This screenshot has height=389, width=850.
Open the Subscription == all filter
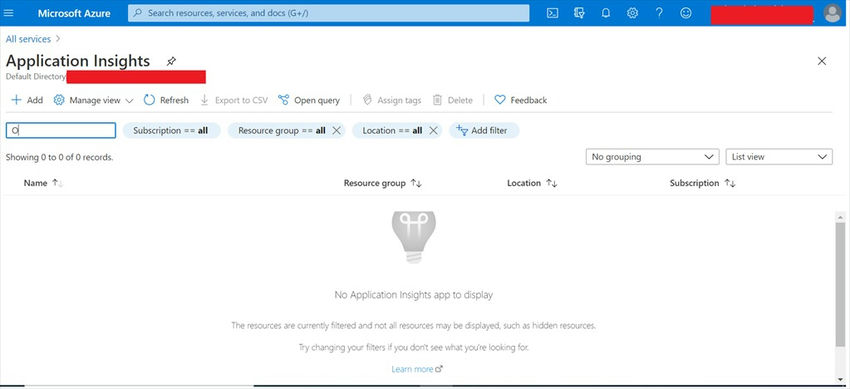(171, 131)
